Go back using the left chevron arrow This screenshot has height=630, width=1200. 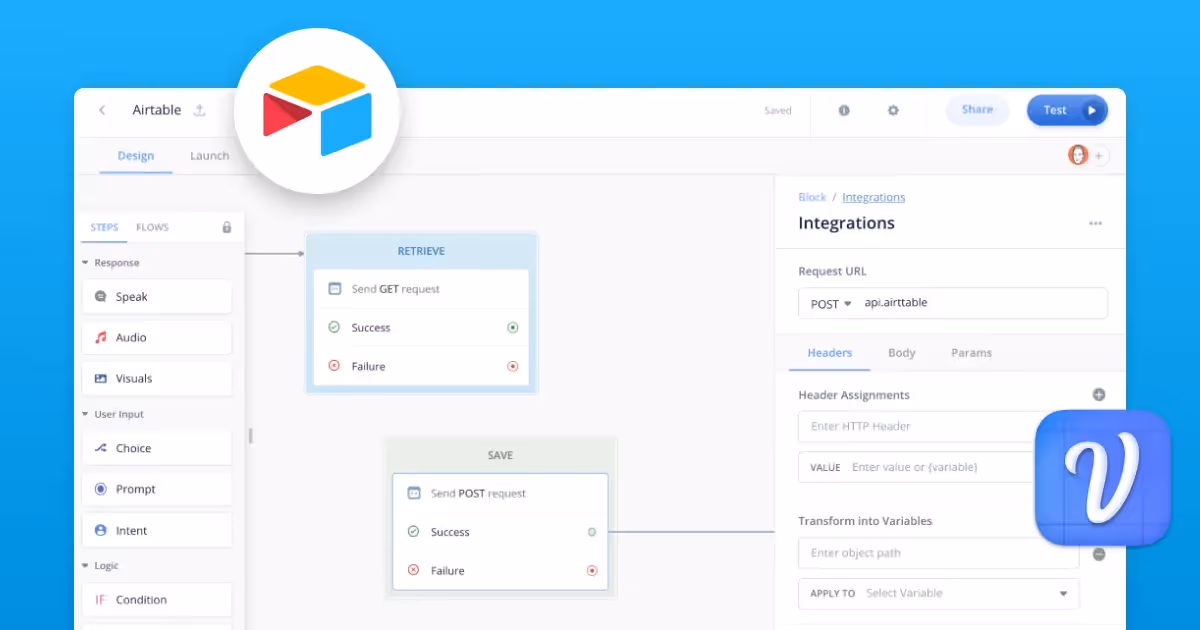click(101, 110)
